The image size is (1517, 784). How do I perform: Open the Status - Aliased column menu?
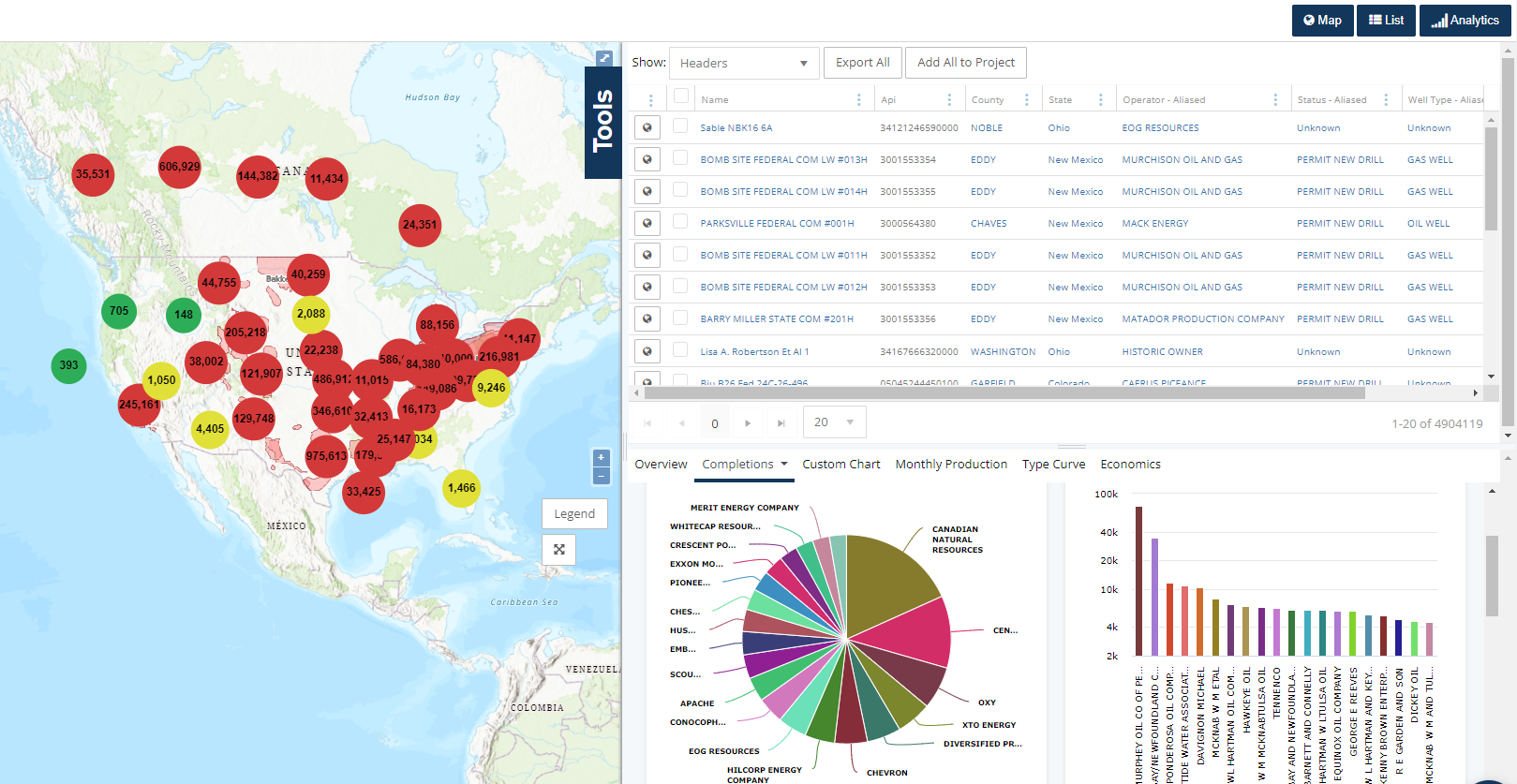[1386, 99]
